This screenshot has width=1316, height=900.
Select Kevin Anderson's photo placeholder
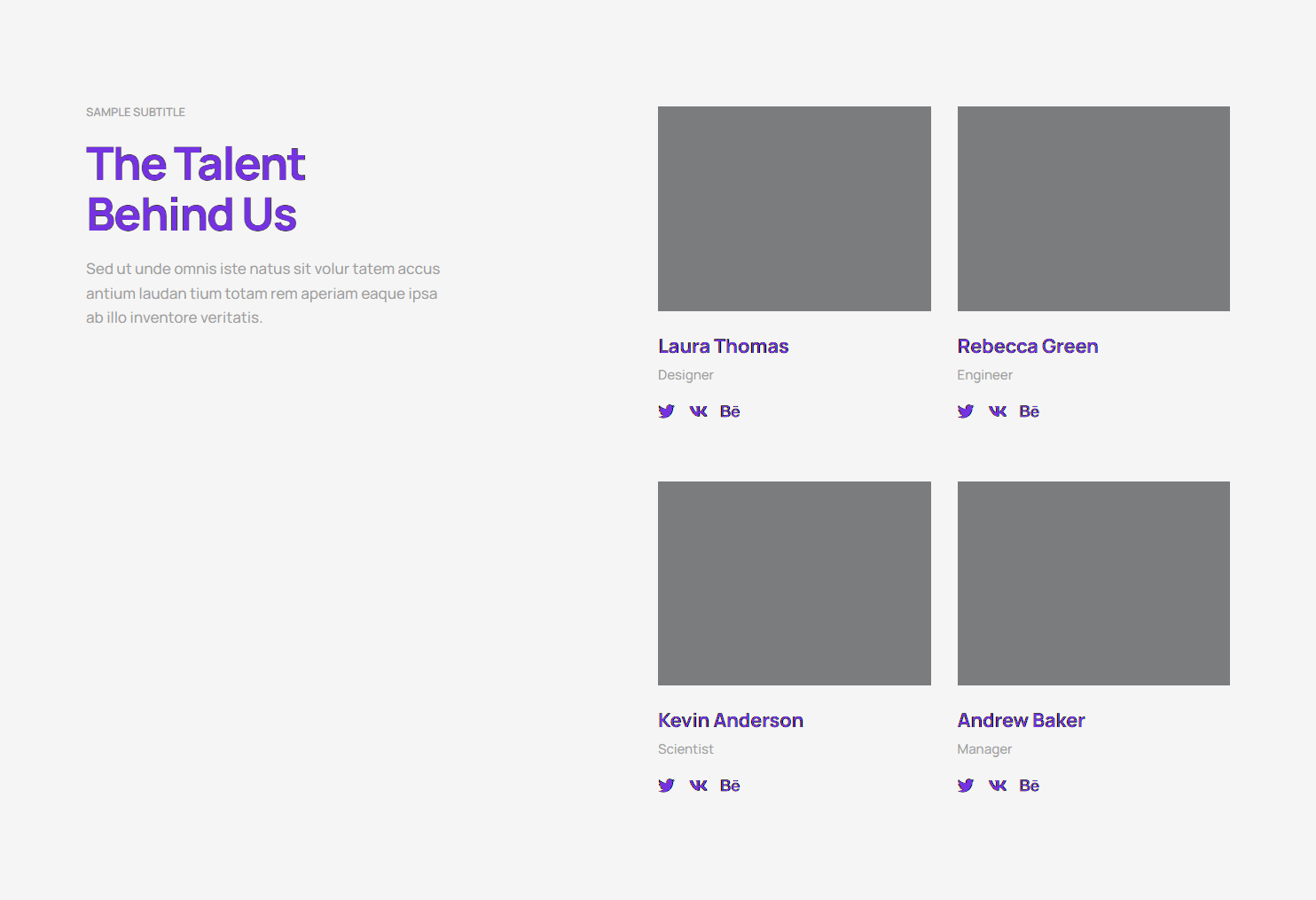794,583
